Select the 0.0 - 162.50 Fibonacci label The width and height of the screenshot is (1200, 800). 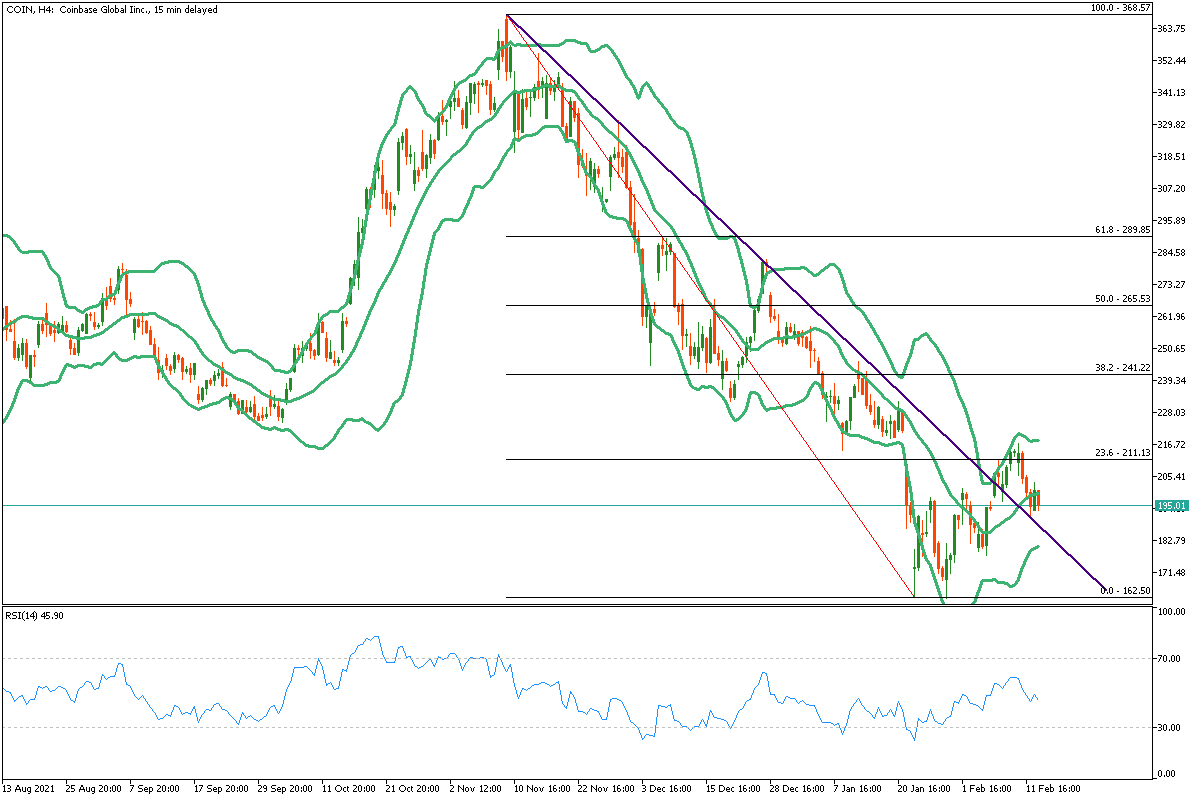click(1125, 591)
